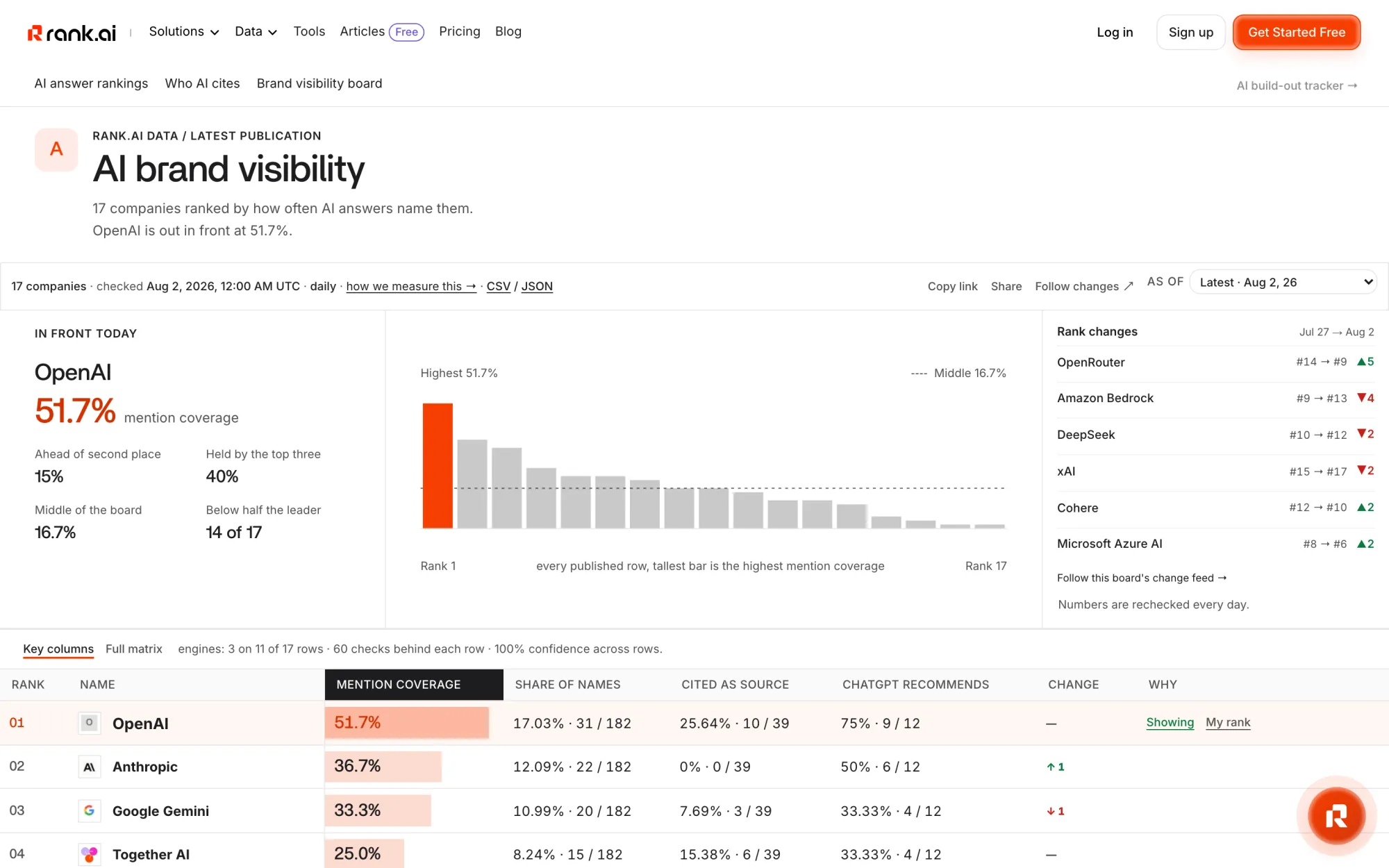Open how we measure this link
This screenshot has width=1389, height=868.
(411, 286)
